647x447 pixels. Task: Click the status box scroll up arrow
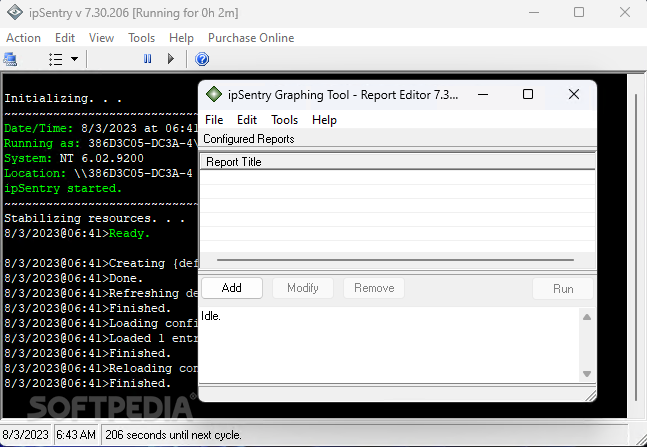(x=587, y=317)
